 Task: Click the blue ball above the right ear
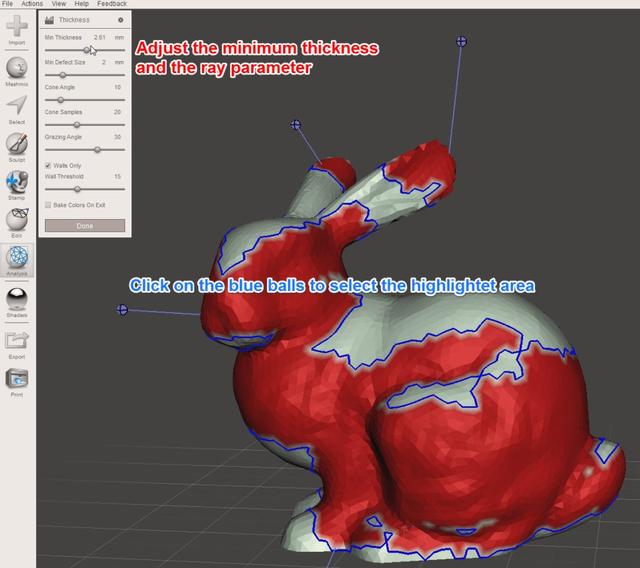tap(461, 41)
